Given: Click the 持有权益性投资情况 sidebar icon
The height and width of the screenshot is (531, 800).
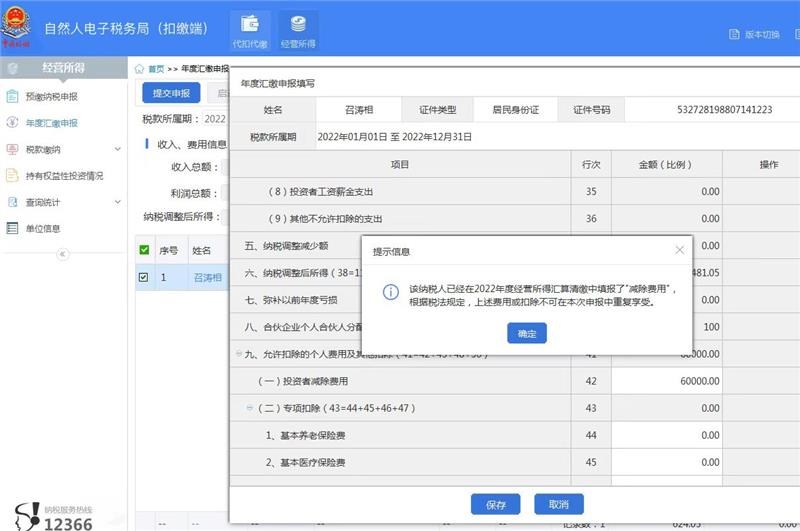Looking at the screenshot, I should click(12, 176).
